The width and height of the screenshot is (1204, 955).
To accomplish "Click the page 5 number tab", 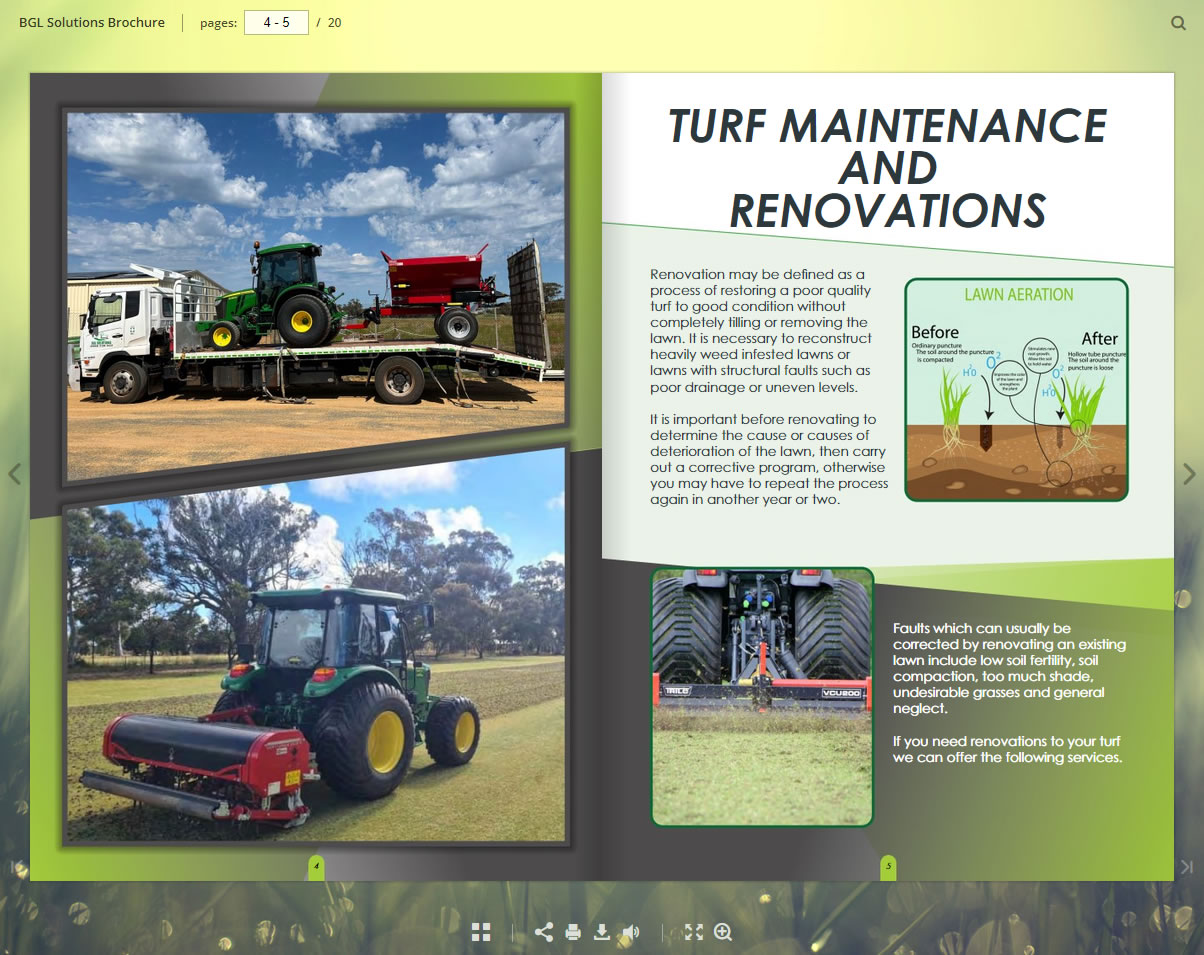I will (888, 867).
